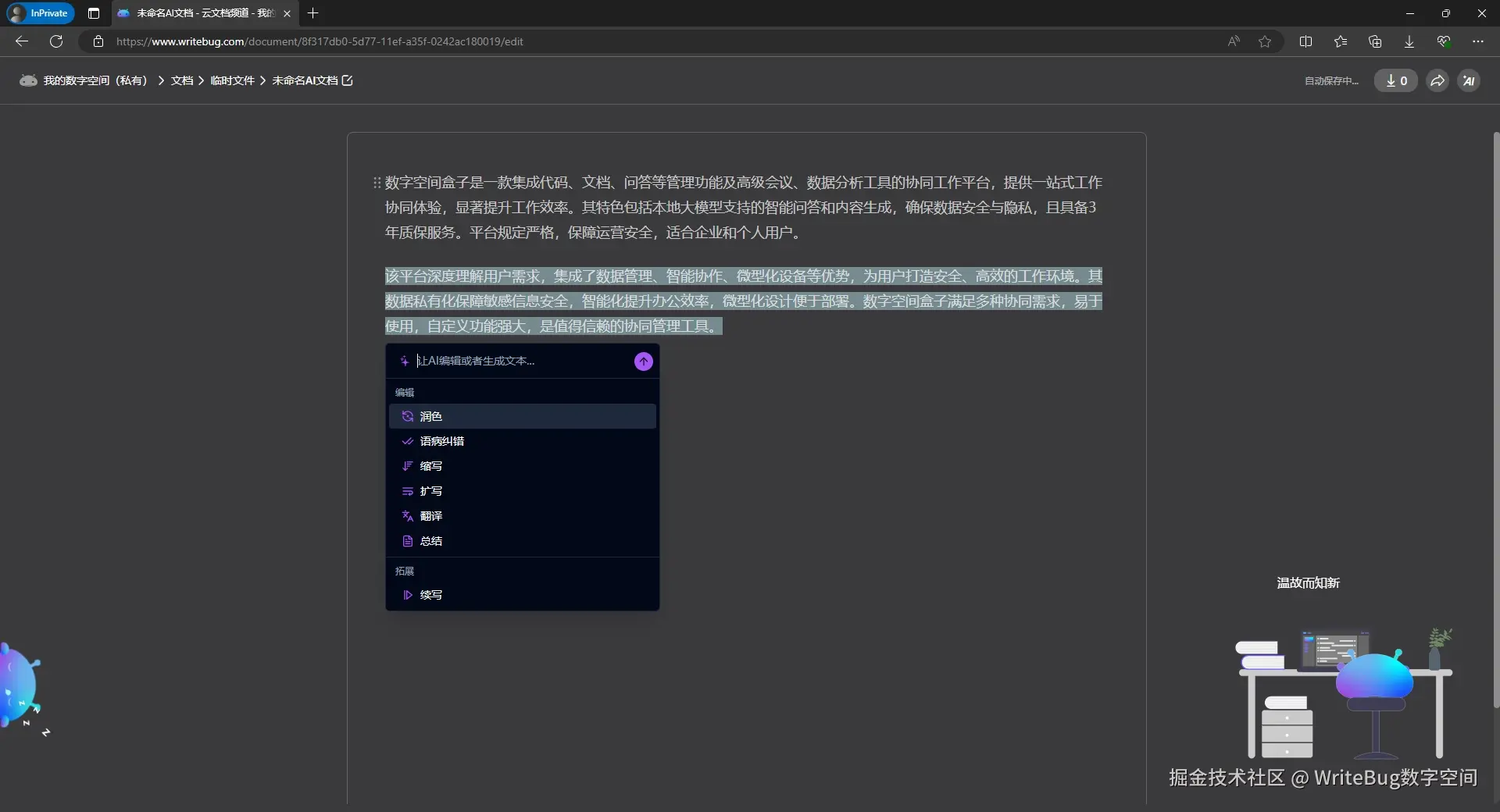Open Copilot from the browser toolbar
1500x812 pixels.
click(x=1444, y=41)
